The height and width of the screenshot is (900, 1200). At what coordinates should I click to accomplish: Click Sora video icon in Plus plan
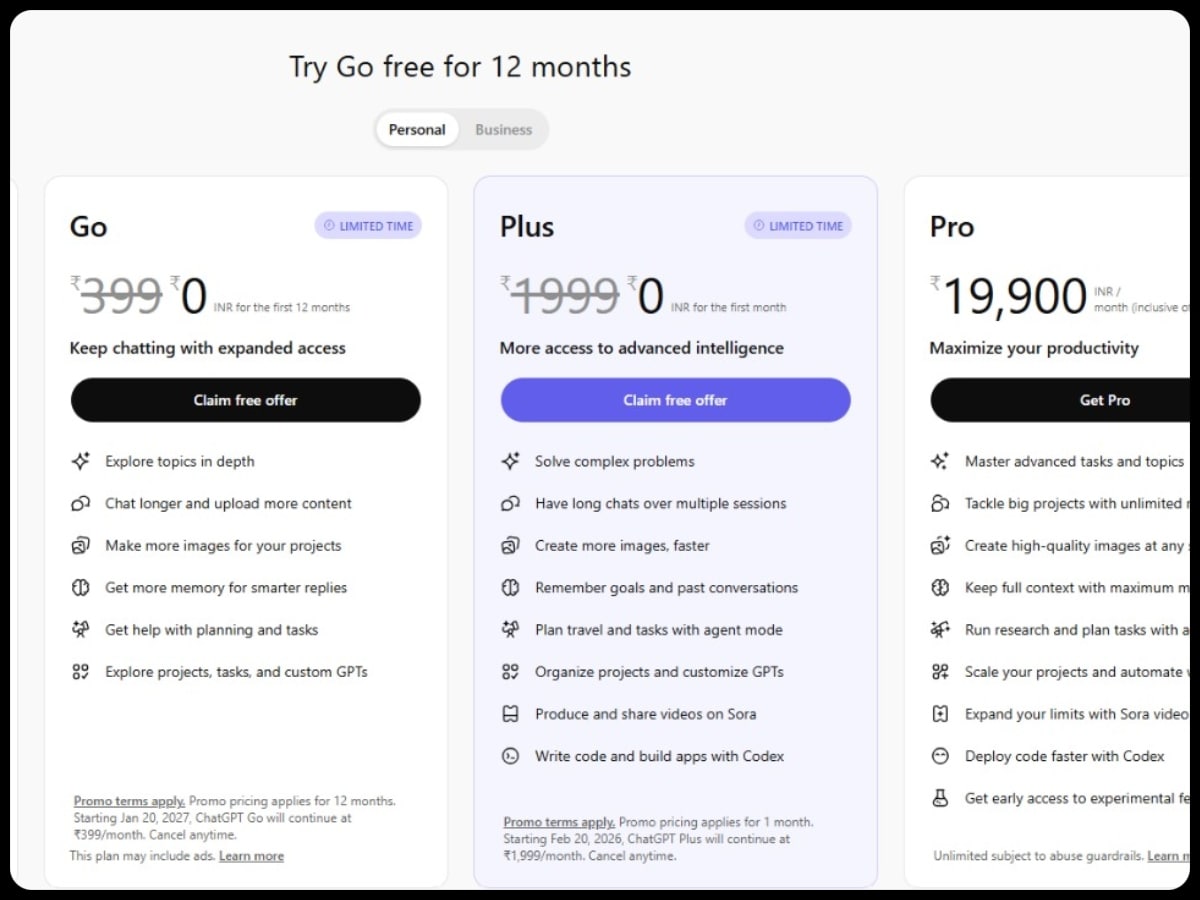(510, 714)
